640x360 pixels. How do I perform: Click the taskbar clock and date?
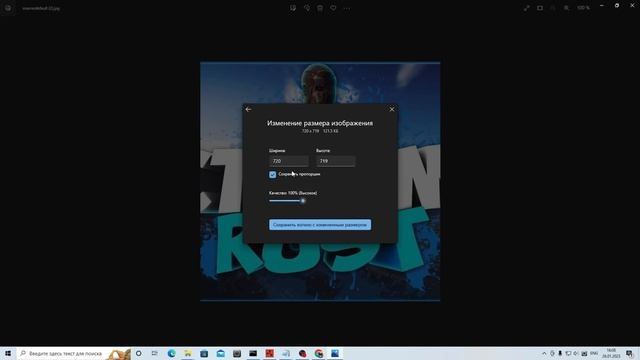point(611,353)
